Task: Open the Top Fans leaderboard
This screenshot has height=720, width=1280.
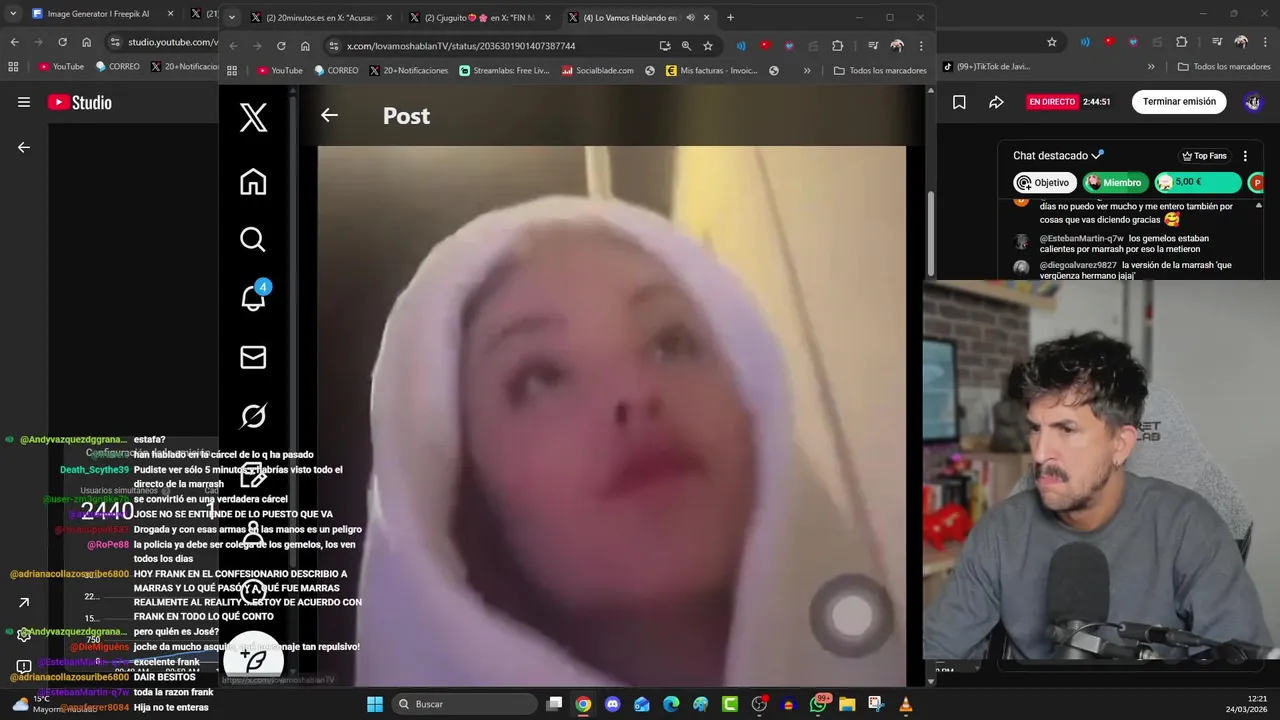Action: [1204, 156]
